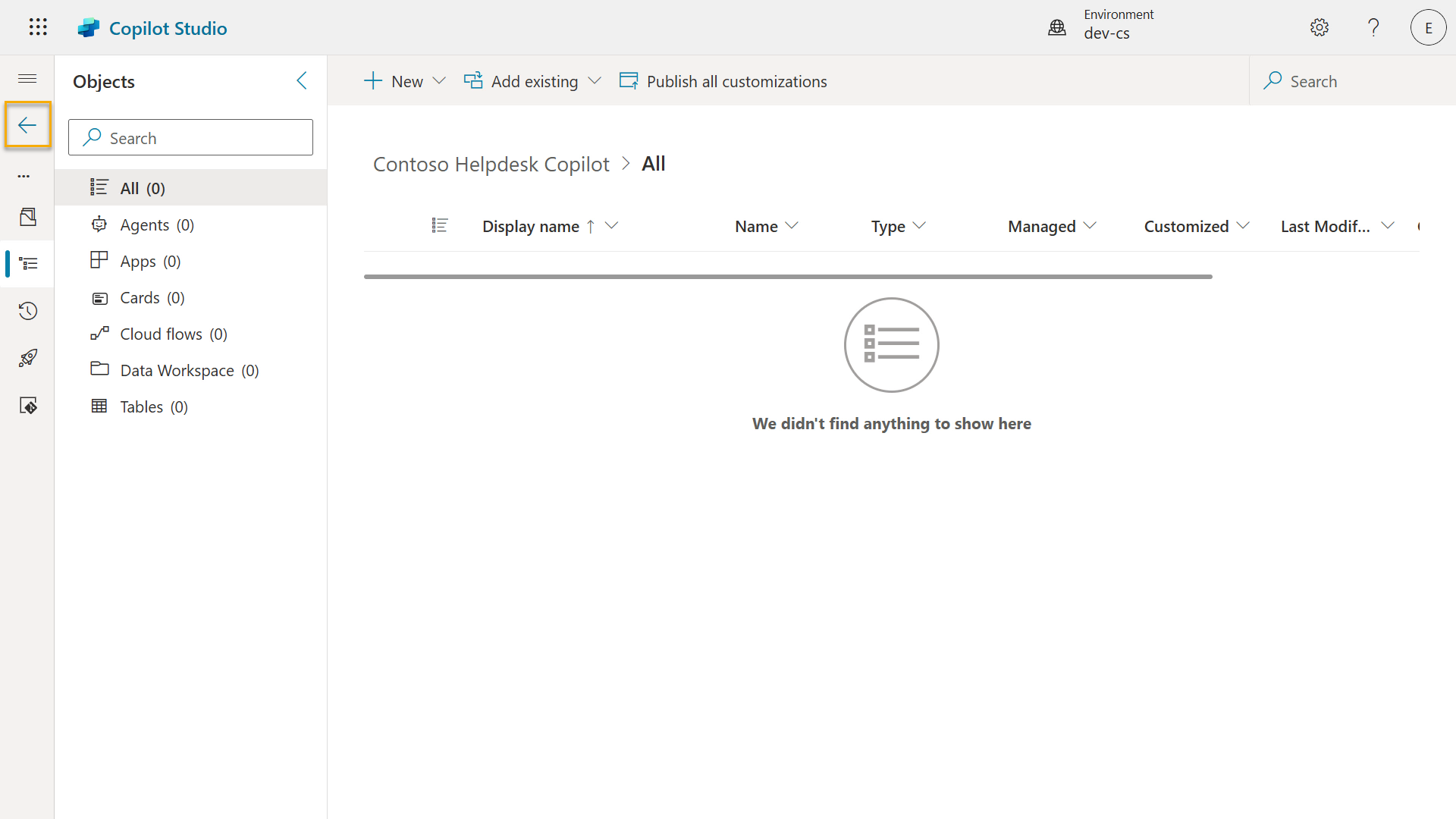This screenshot has height=819, width=1456.
Task: Expand the New dropdown
Action: click(439, 81)
